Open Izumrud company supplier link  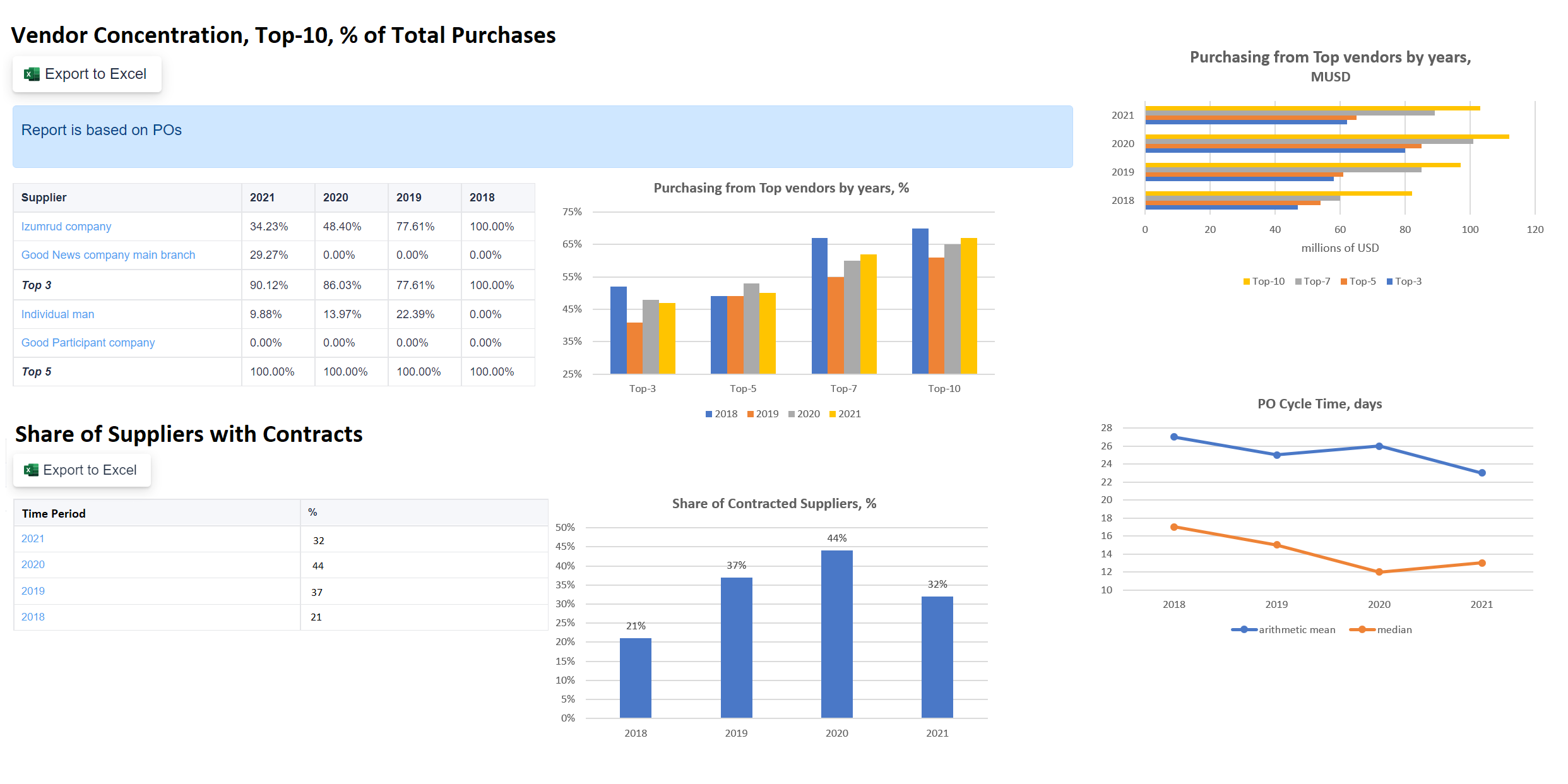point(66,227)
